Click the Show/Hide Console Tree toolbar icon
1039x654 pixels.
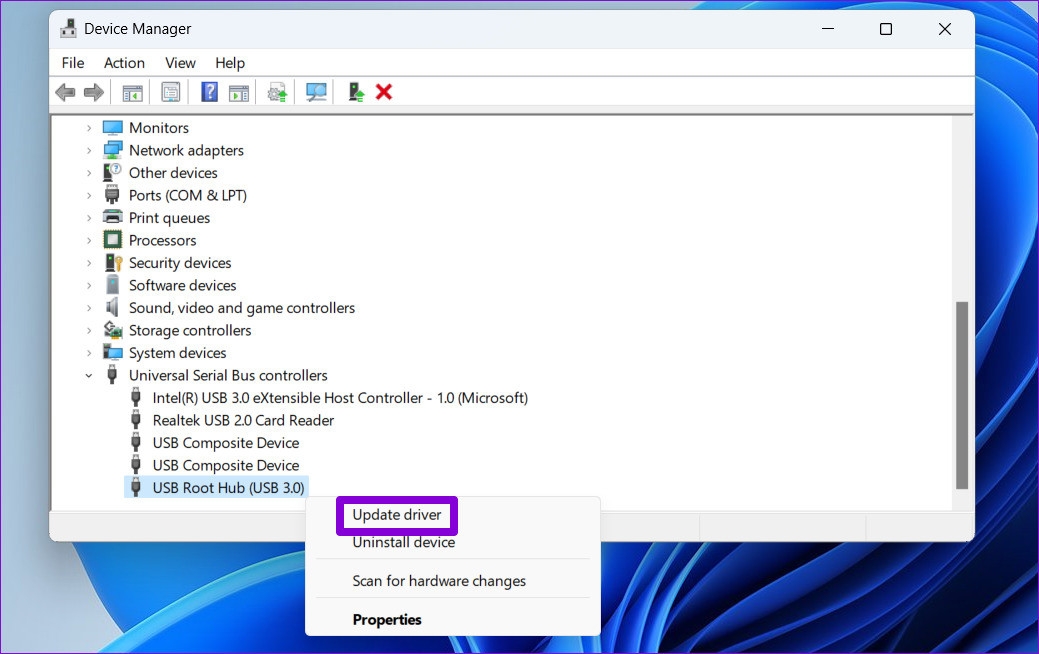click(x=132, y=91)
